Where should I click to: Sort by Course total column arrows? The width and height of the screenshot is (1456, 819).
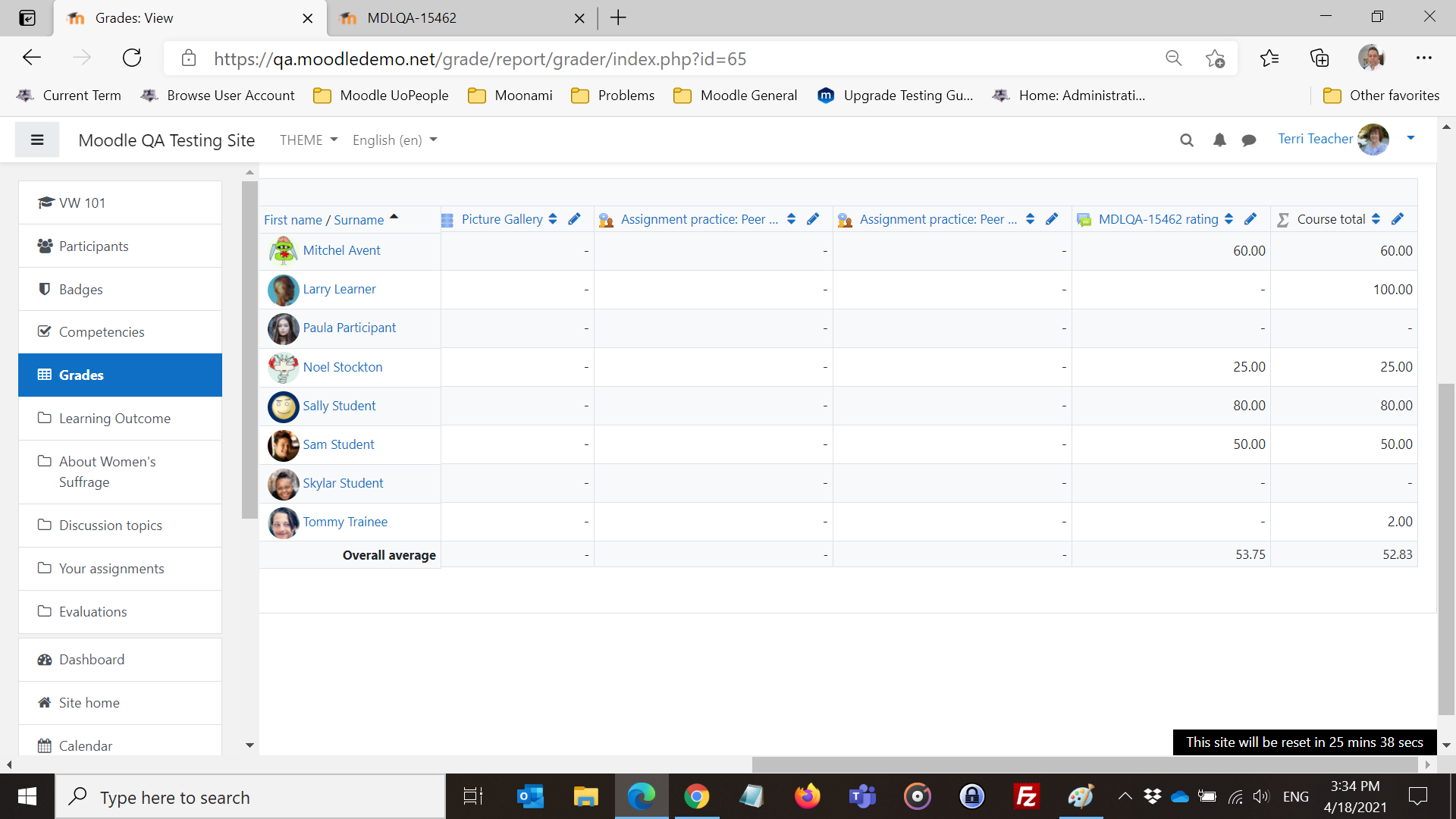[1376, 219]
